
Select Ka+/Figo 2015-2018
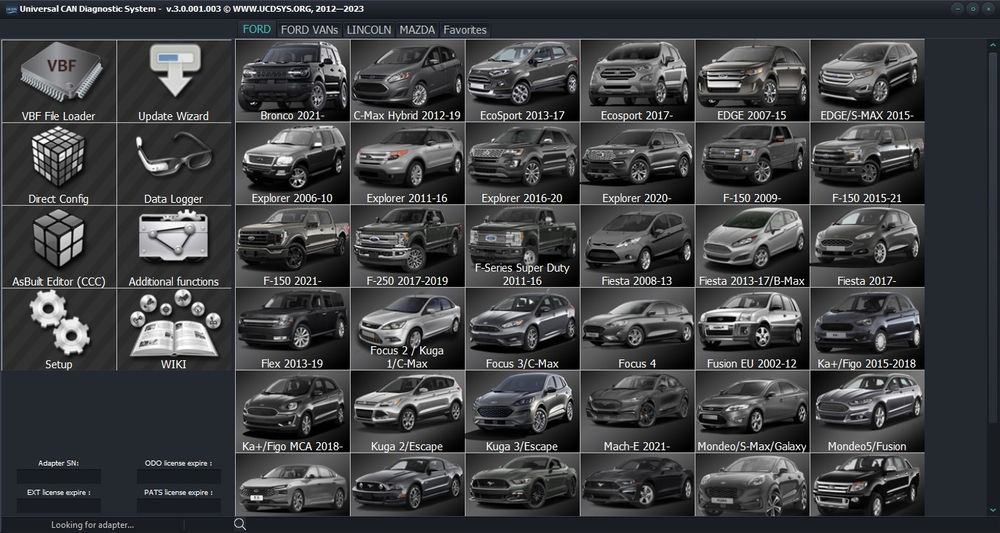867,329
